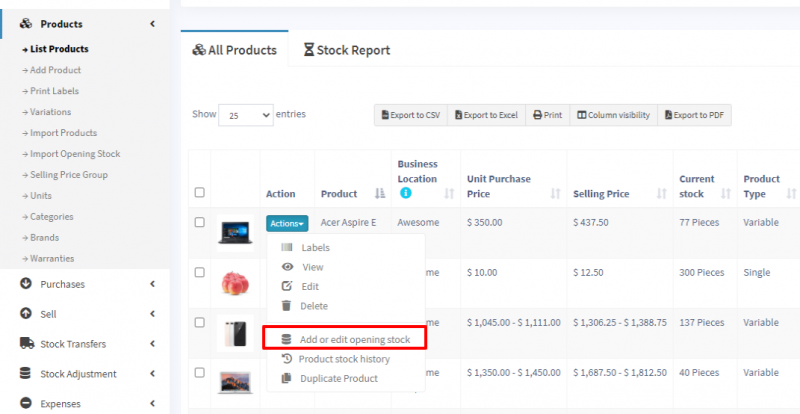
Task: Click the Sell arrow-up circle icon
Action: pos(26,314)
